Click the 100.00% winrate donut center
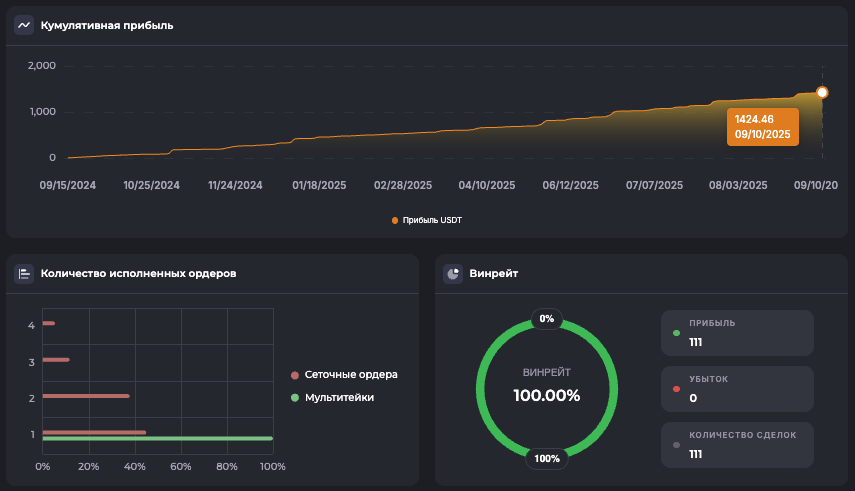The width and height of the screenshot is (855, 491). 546,394
